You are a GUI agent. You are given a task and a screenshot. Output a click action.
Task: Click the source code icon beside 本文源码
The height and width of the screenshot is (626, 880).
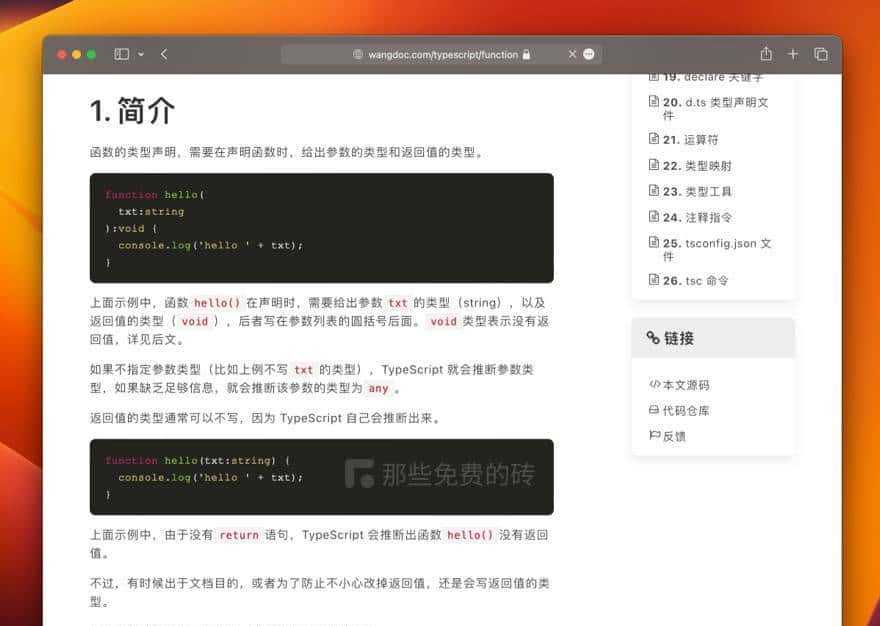tap(654, 382)
